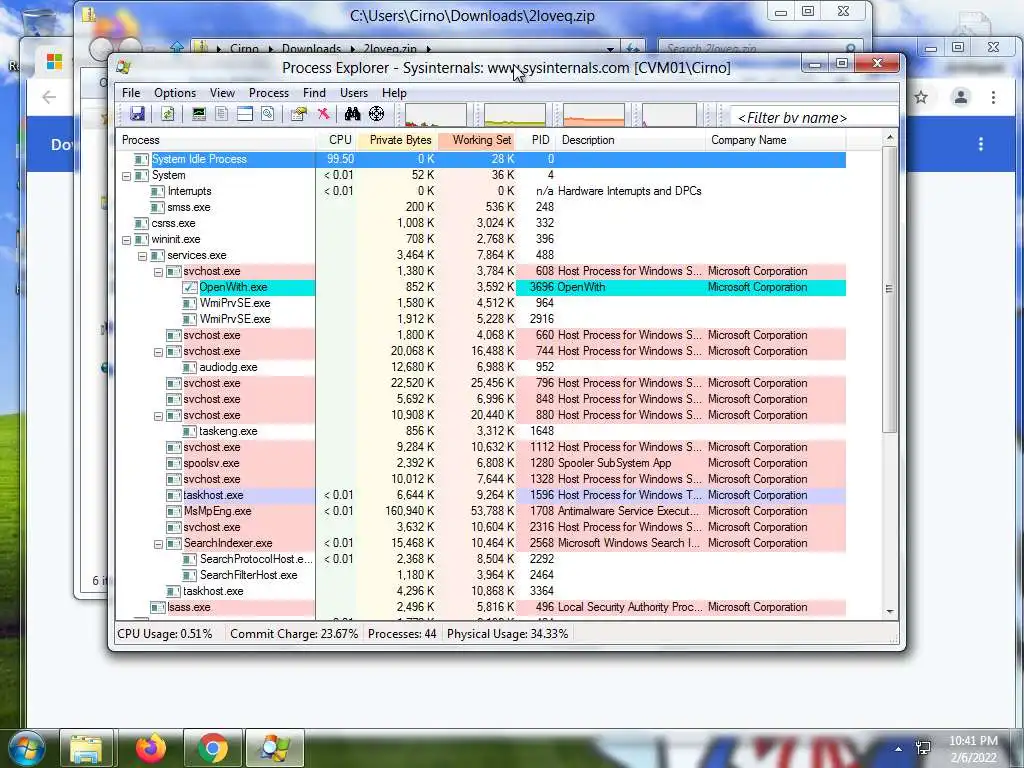Open the profile icon in the Chrome window
The width and height of the screenshot is (1024, 768).
point(961,97)
